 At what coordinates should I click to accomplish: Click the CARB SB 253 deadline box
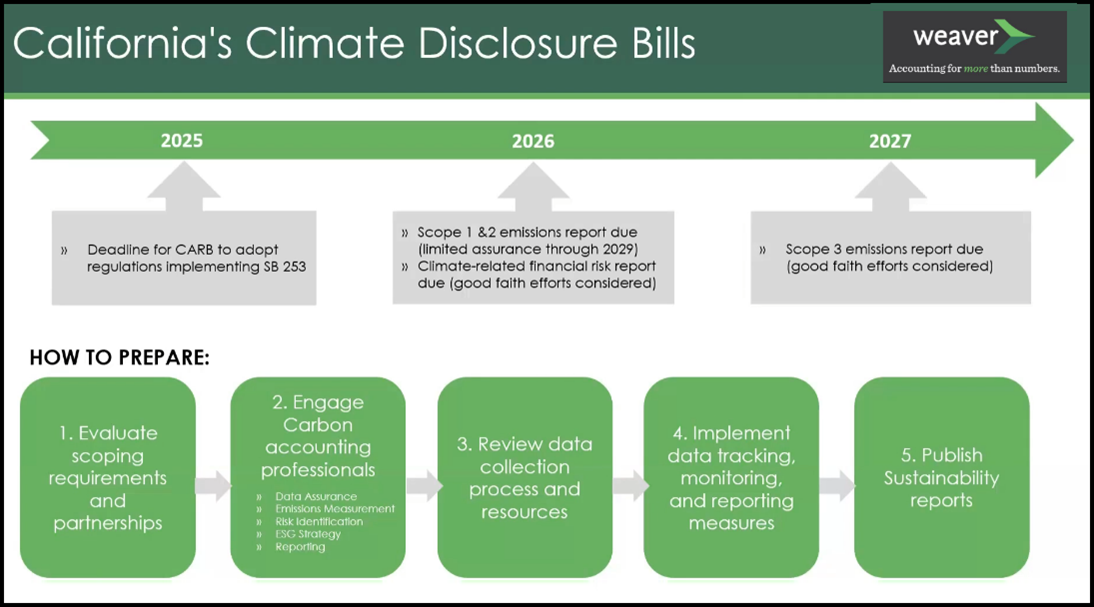pyautogui.click(x=184, y=258)
